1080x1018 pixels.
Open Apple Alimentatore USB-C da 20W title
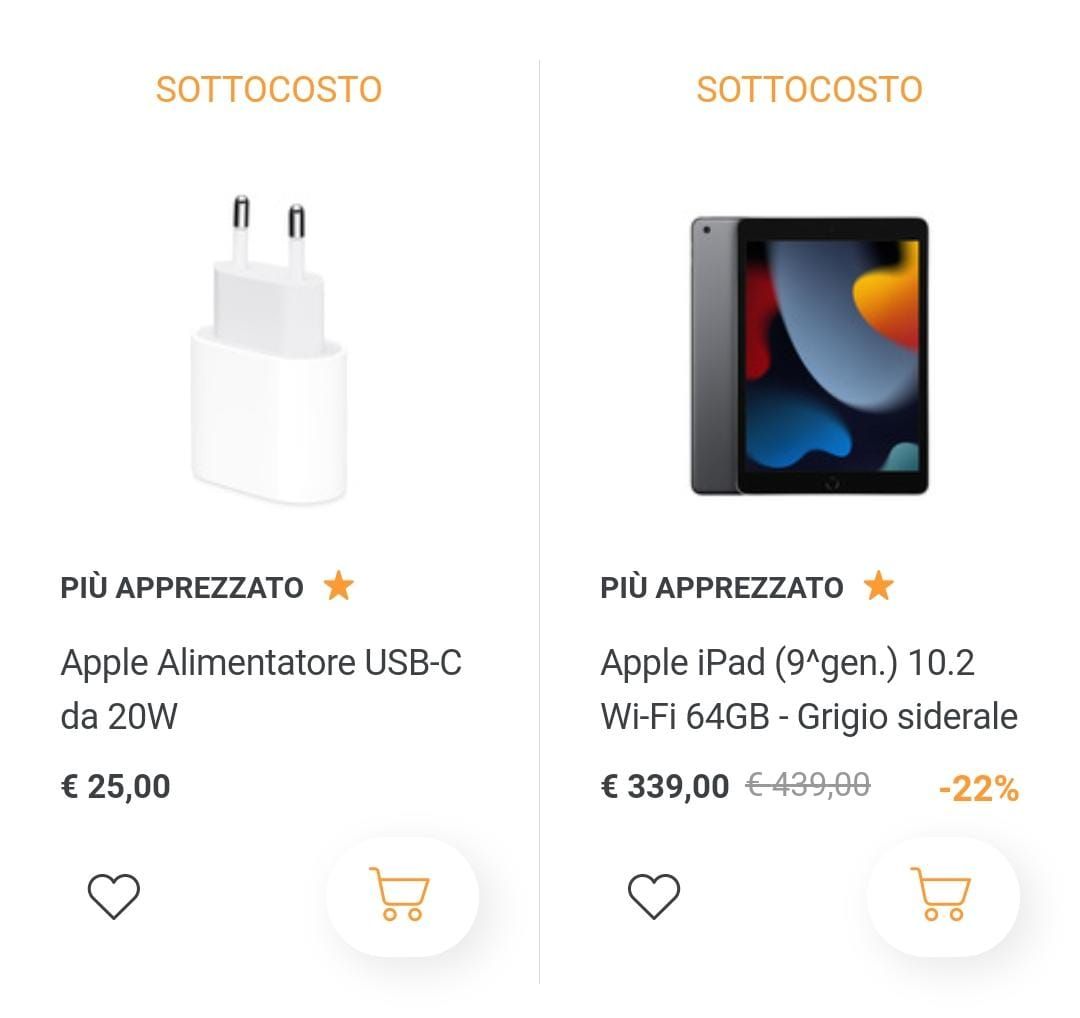click(x=261, y=689)
